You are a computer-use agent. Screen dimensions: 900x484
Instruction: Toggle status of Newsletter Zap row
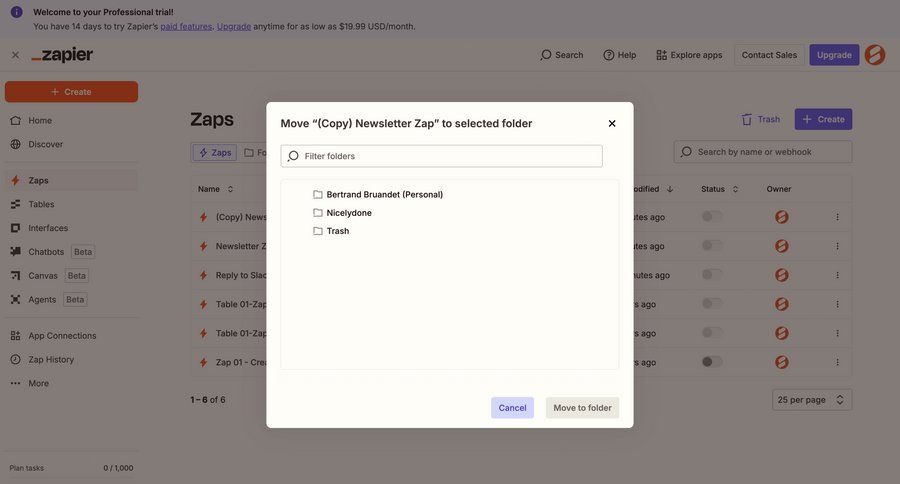712,246
